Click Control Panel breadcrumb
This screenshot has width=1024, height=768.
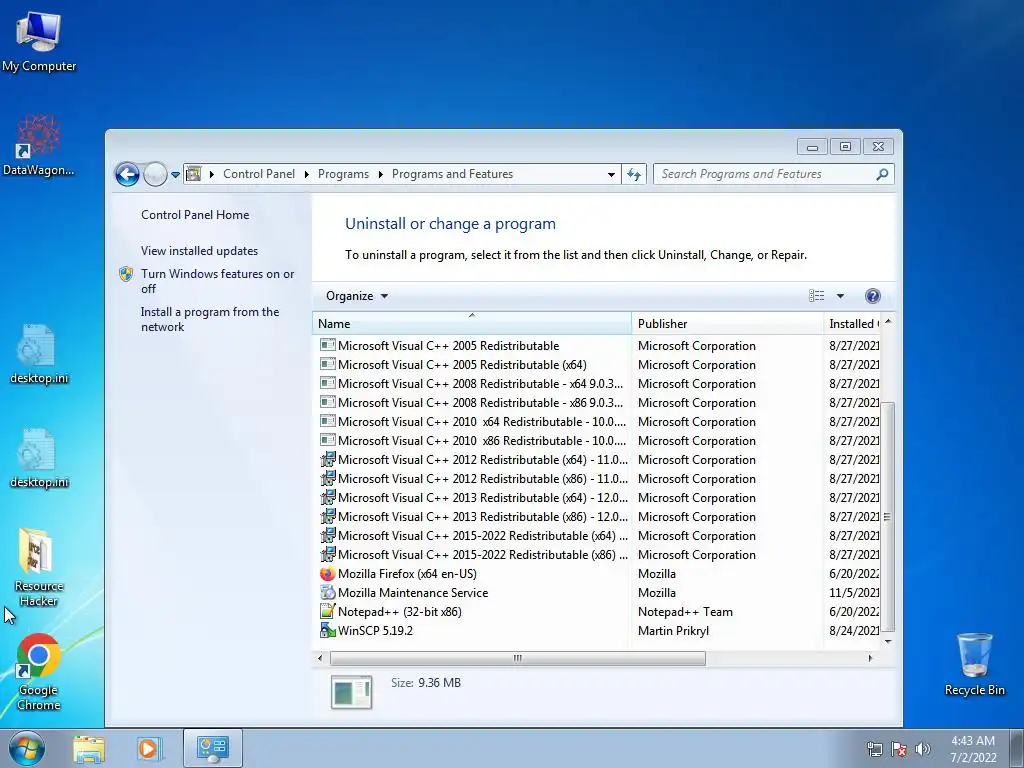click(x=259, y=174)
